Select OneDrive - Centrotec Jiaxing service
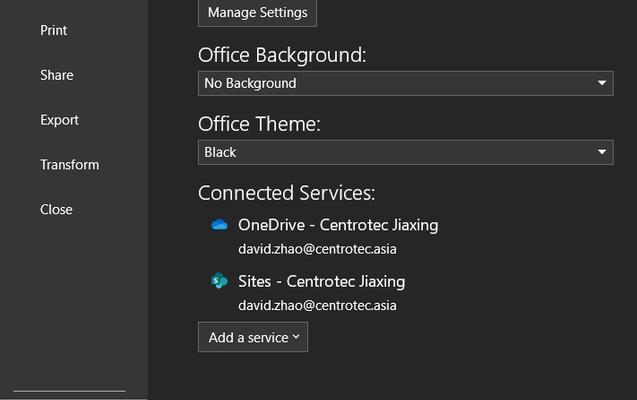 point(338,225)
